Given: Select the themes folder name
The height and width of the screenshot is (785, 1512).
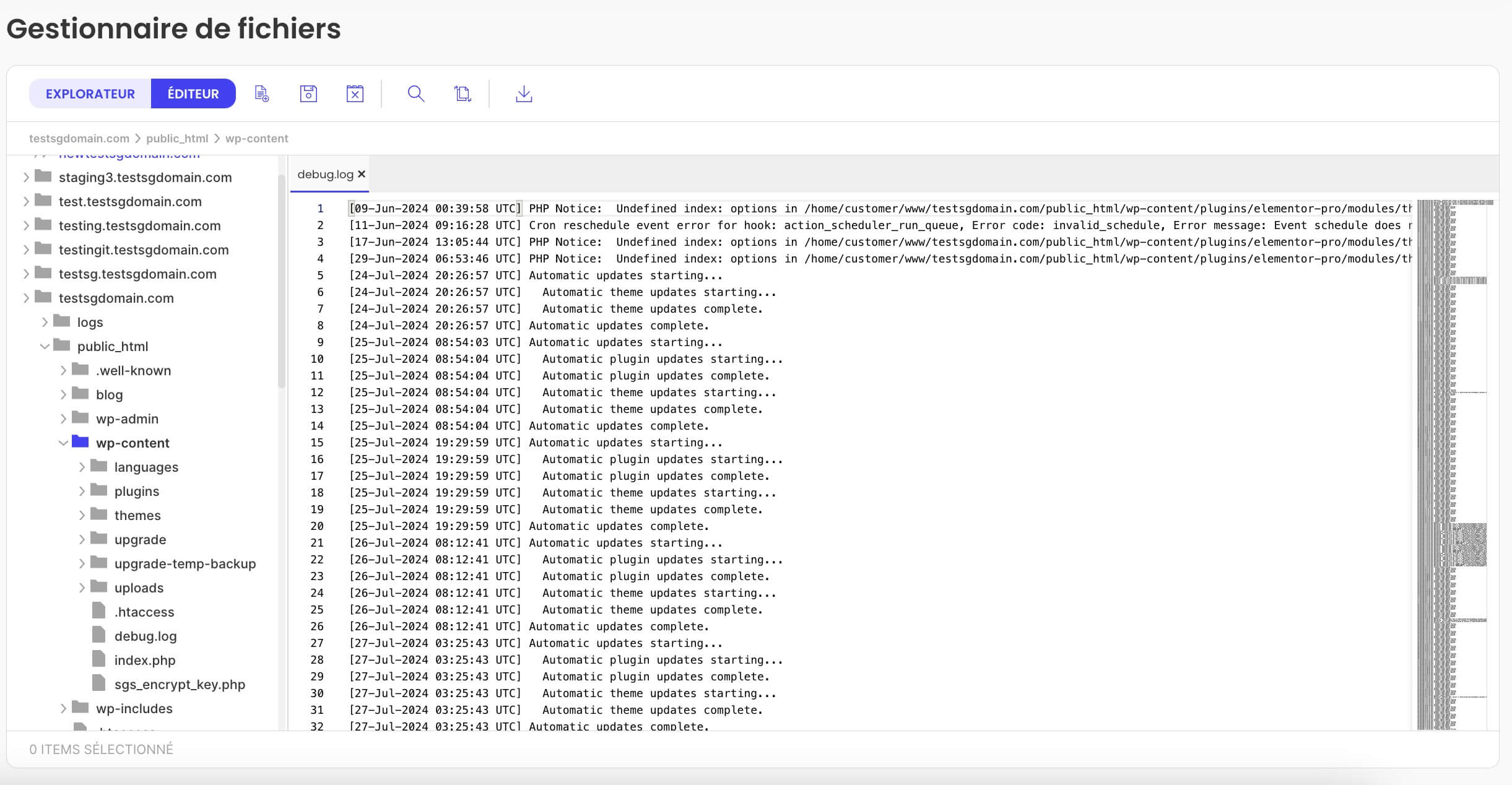Looking at the screenshot, I should [137, 515].
